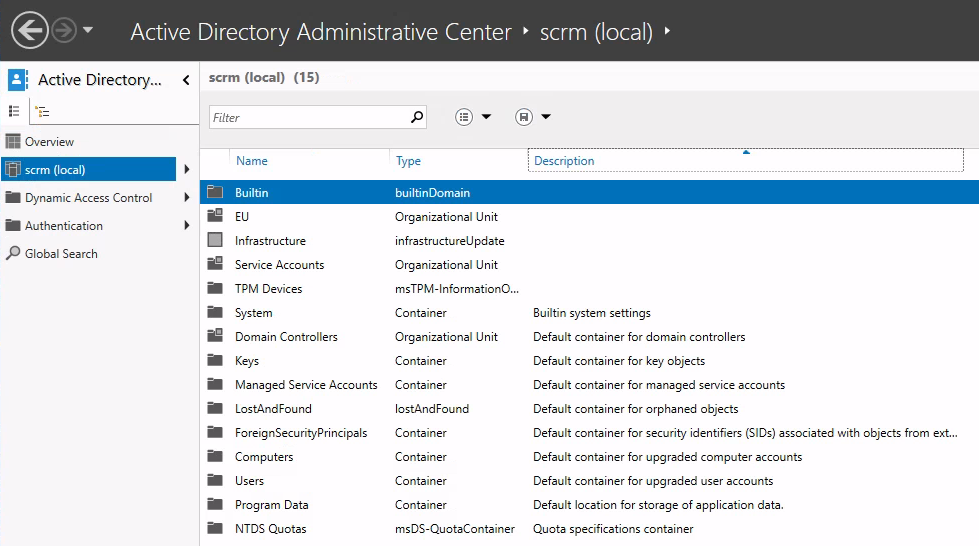Select the System container entry

pyautogui.click(x=253, y=313)
